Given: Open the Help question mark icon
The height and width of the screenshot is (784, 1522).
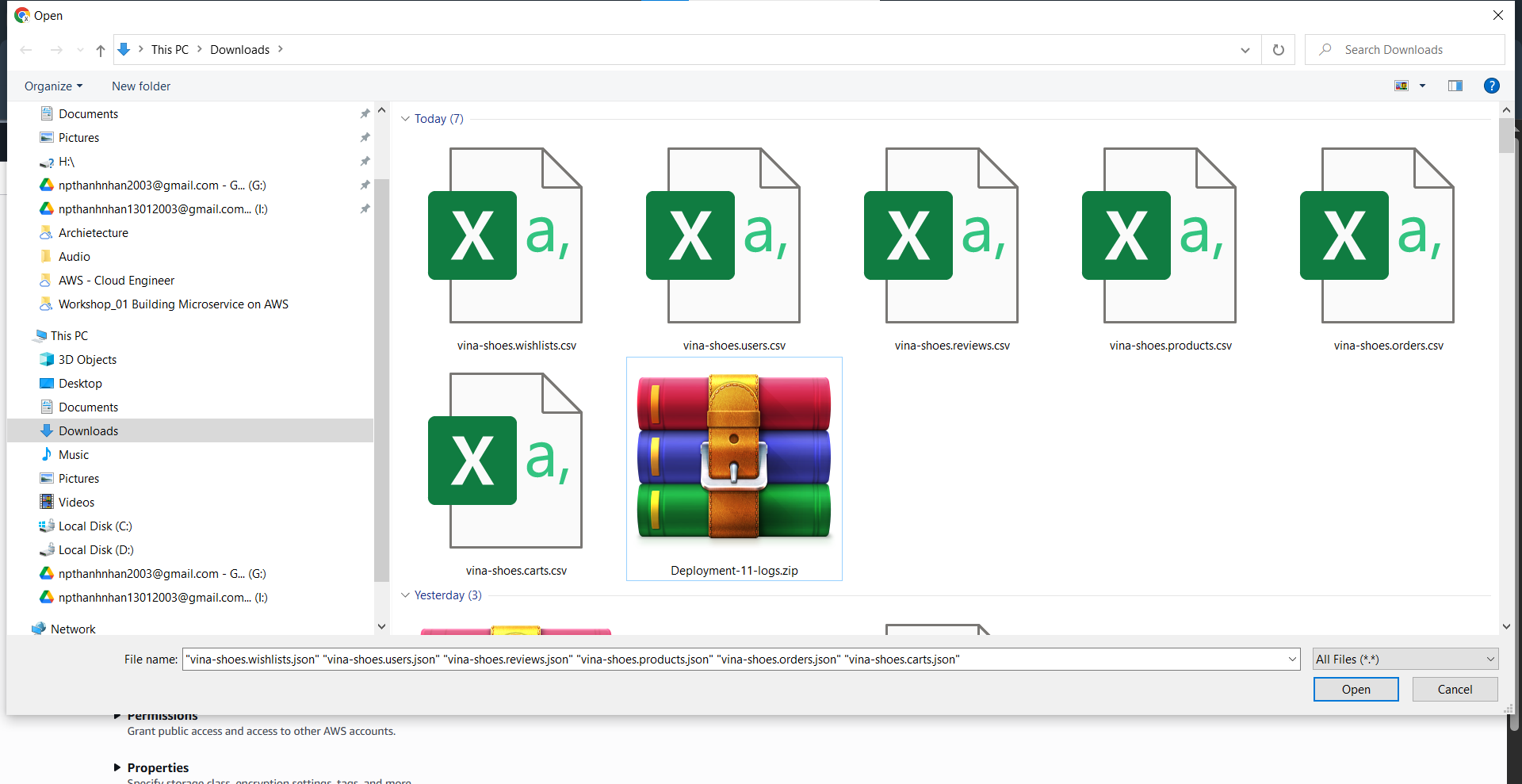Looking at the screenshot, I should 1491,86.
